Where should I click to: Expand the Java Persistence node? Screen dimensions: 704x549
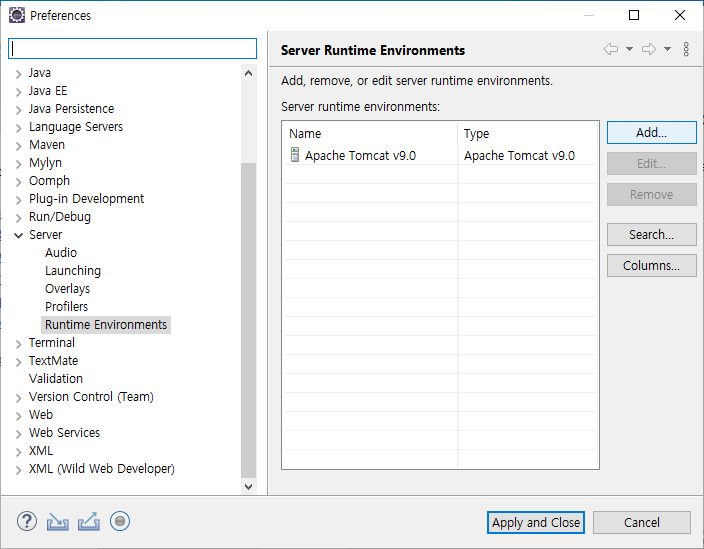(x=18, y=110)
